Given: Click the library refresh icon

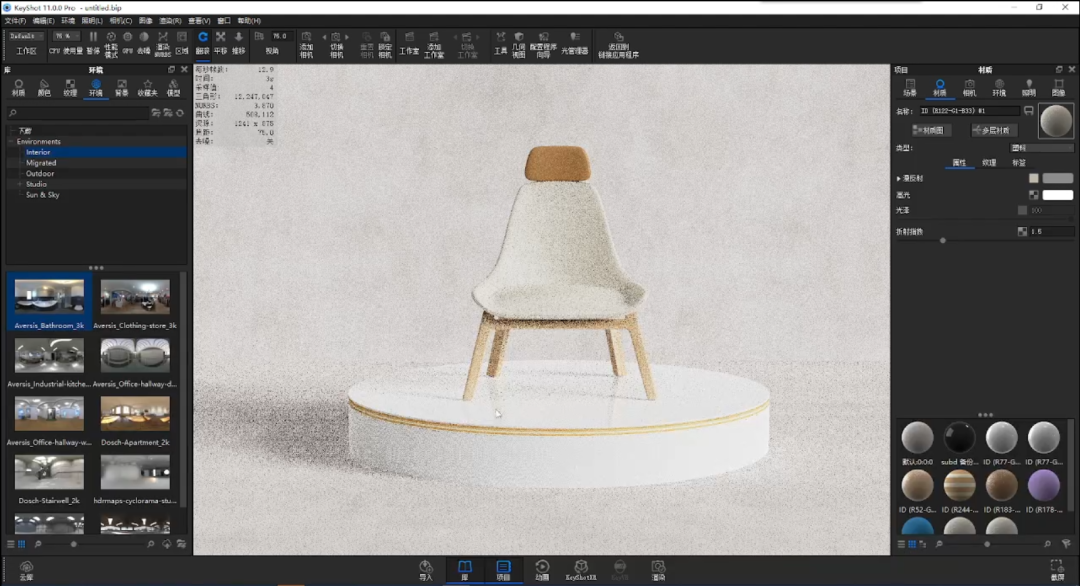Looking at the screenshot, I should pos(180,113).
